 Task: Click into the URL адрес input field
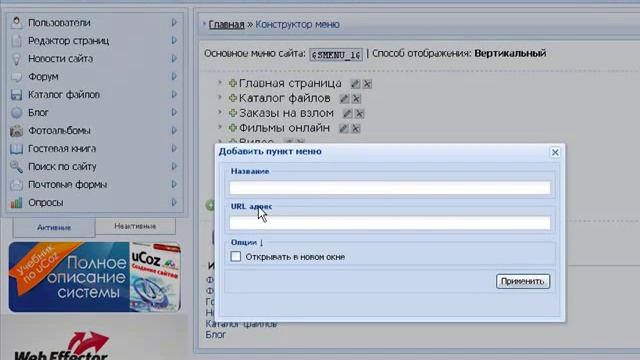[x=390, y=223]
